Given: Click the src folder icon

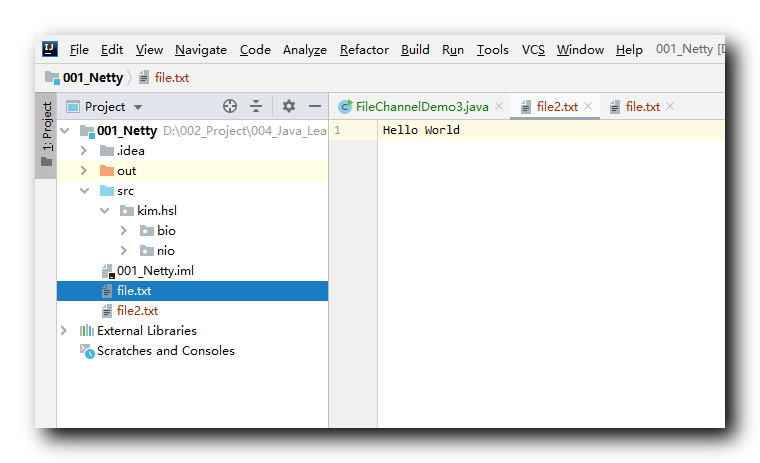Looking at the screenshot, I should [107, 191].
